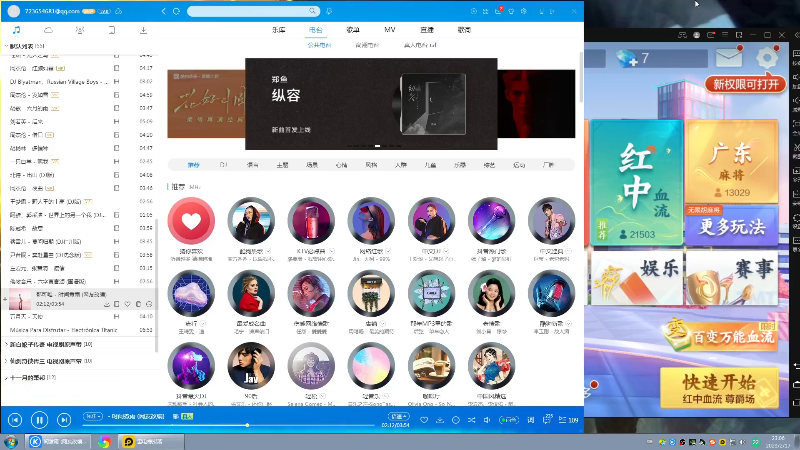Open the Jay radio station thumbnail
Image resolution: width=800 pixels, height=450 pixels.
click(251, 366)
